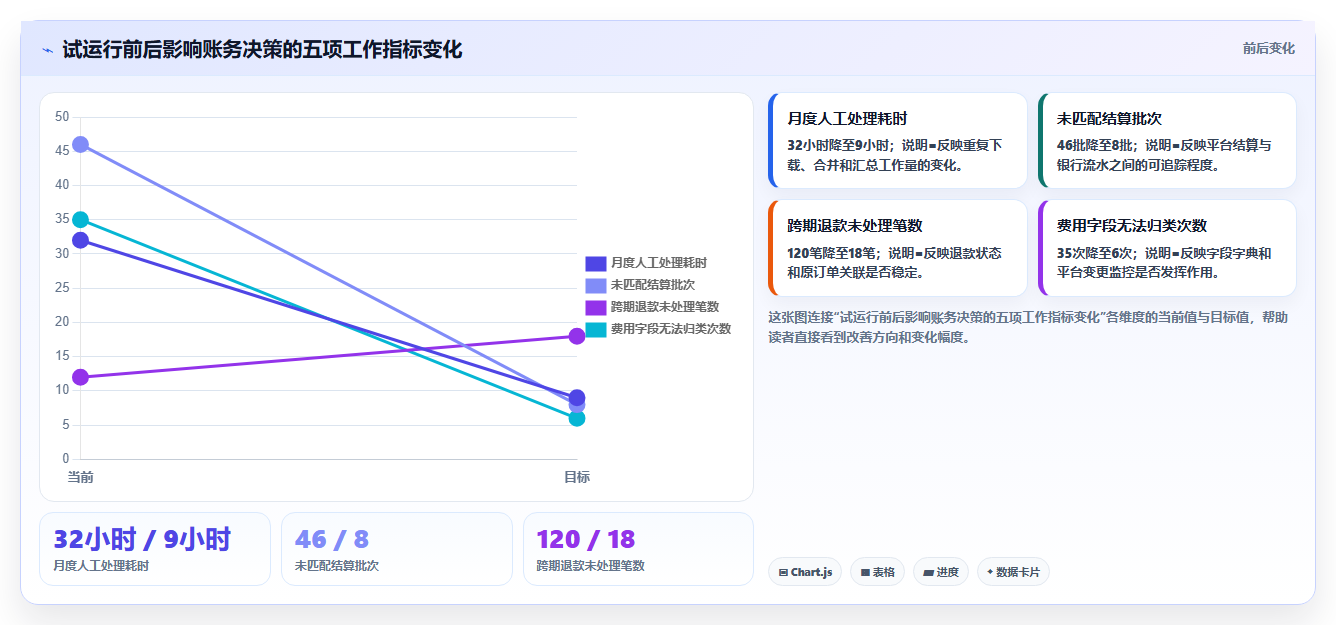Click 跨期退款未处理笔数 label under 120 / 18
This screenshot has height=625, width=1336.
pyautogui.click(x=591, y=566)
